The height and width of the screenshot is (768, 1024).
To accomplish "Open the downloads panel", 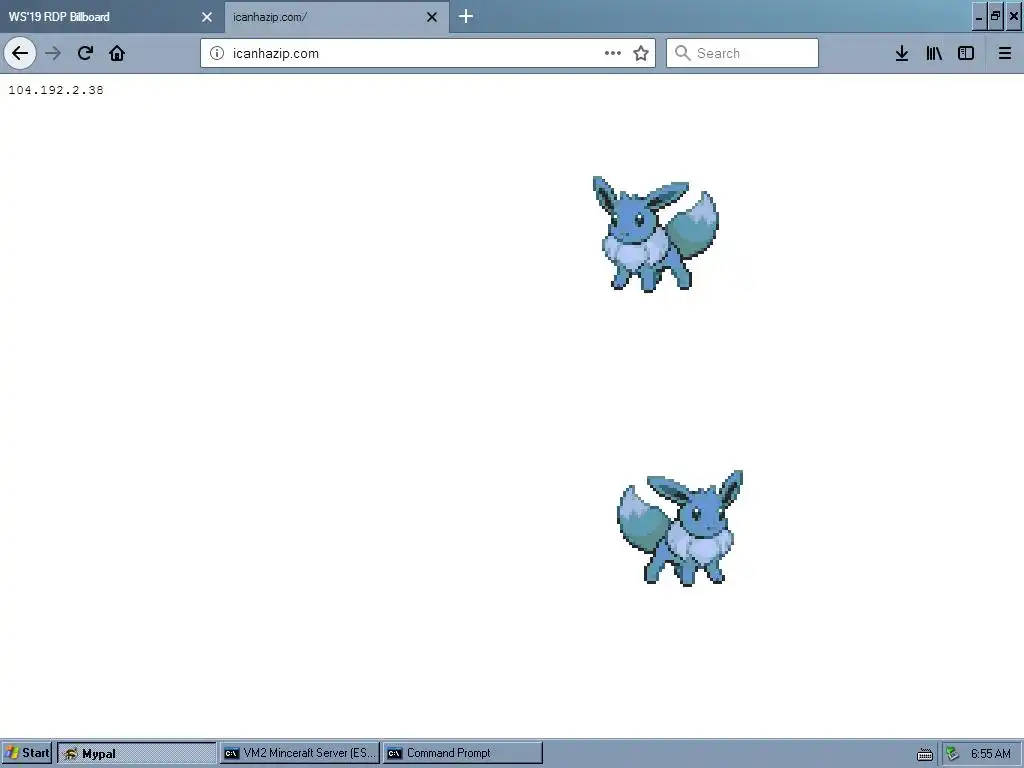I will click(x=902, y=53).
